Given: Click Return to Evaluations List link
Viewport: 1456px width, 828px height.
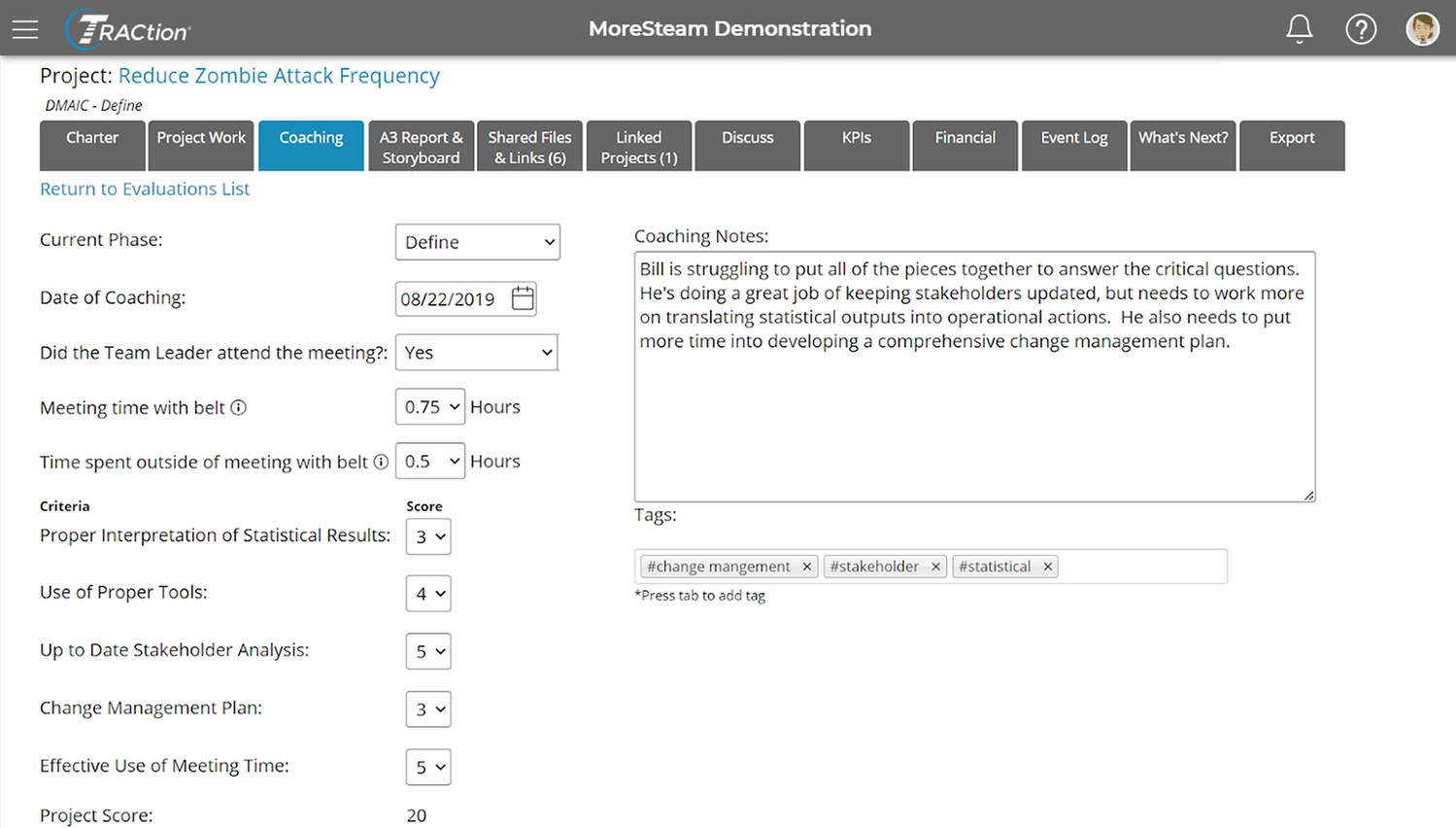Looking at the screenshot, I should pyautogui.click(x=145, y=189).
